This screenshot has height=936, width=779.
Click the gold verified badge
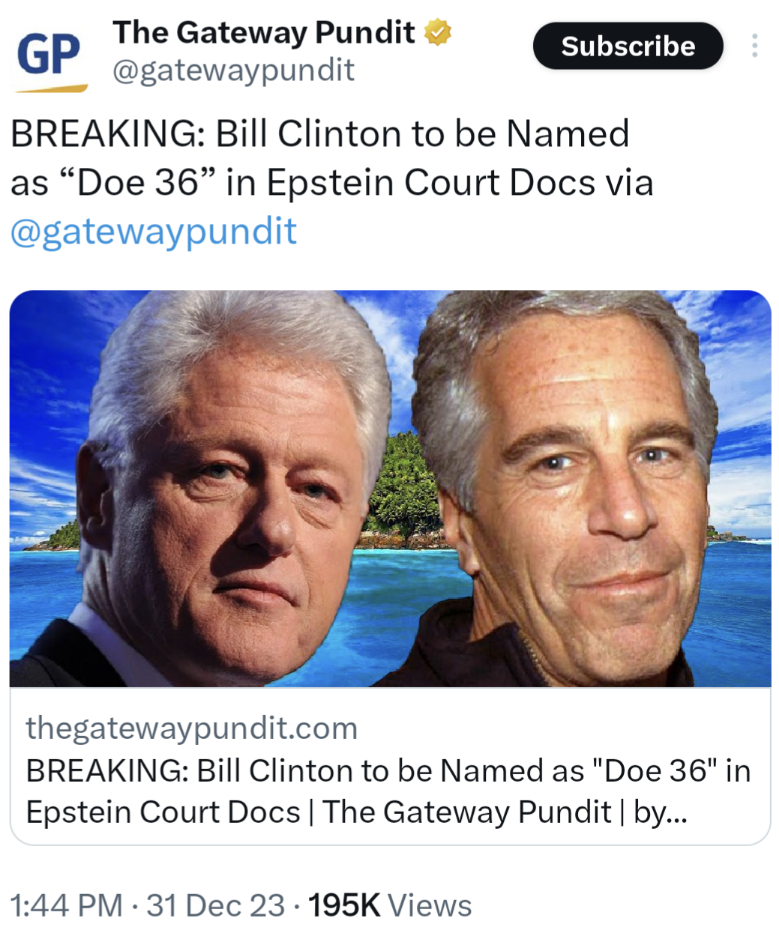(x=438, y=32)
